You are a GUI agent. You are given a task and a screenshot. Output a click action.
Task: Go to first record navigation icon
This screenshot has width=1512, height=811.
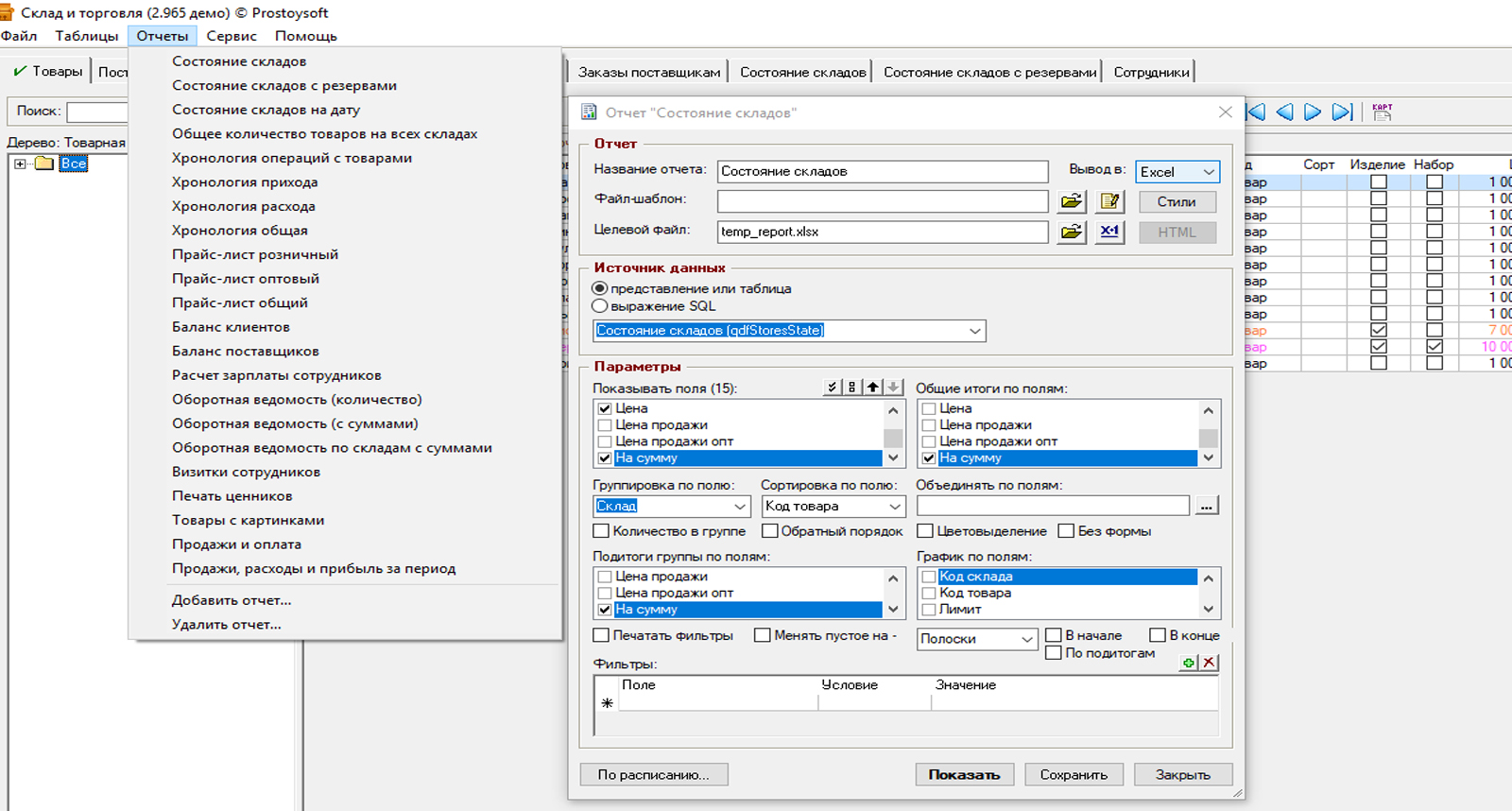click(1256, 112)
